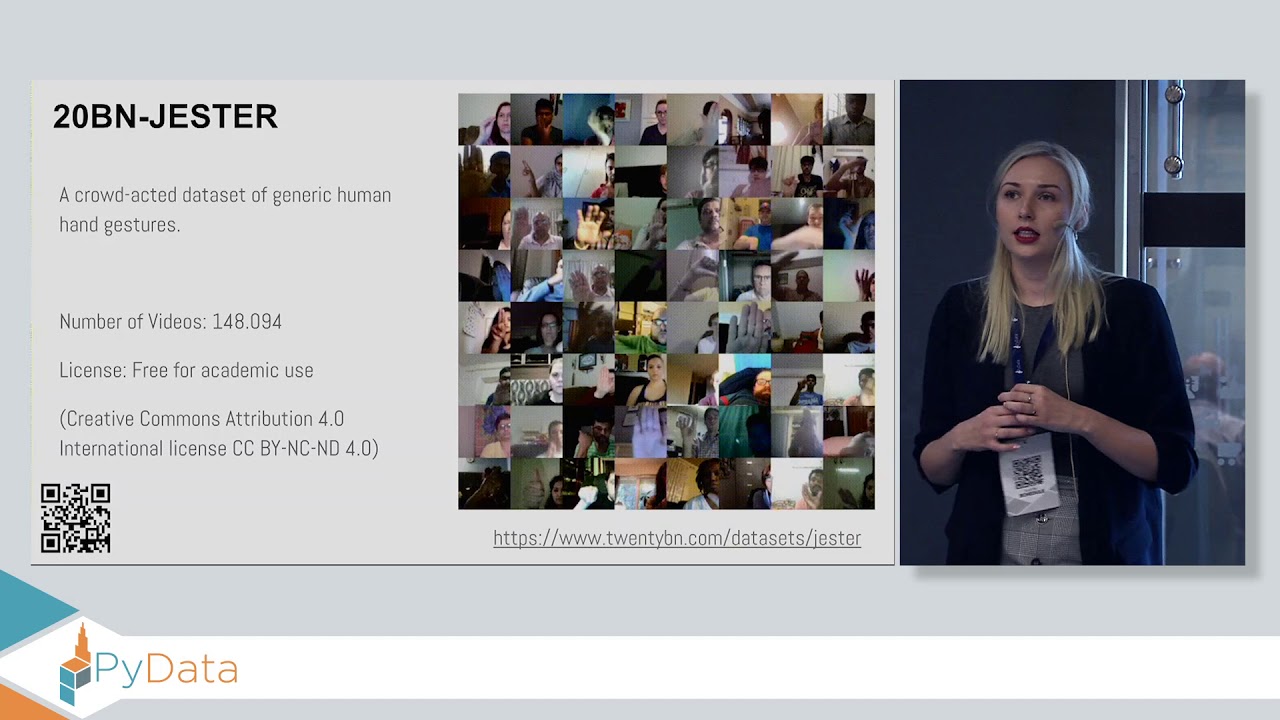Click the Creative Commons Attribution 4.0 text
Screen dimensions: 1280x720
coord(219,433)
